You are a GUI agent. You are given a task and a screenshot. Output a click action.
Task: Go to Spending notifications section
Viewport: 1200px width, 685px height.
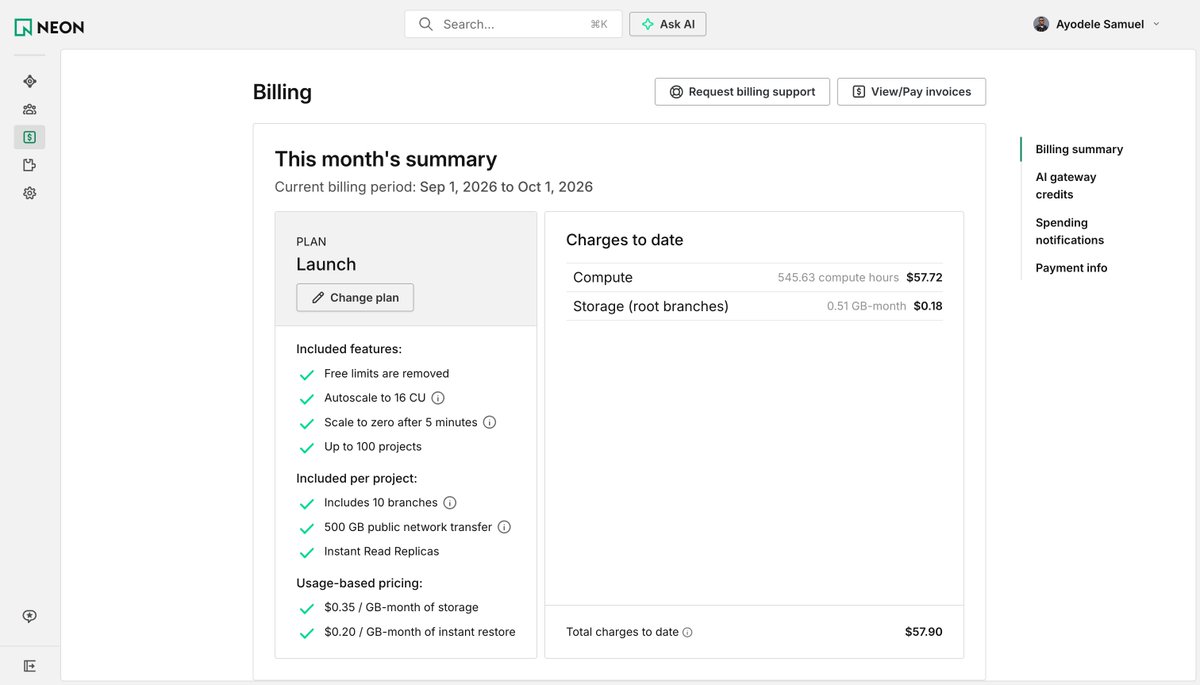click(x=1070, y=231)
